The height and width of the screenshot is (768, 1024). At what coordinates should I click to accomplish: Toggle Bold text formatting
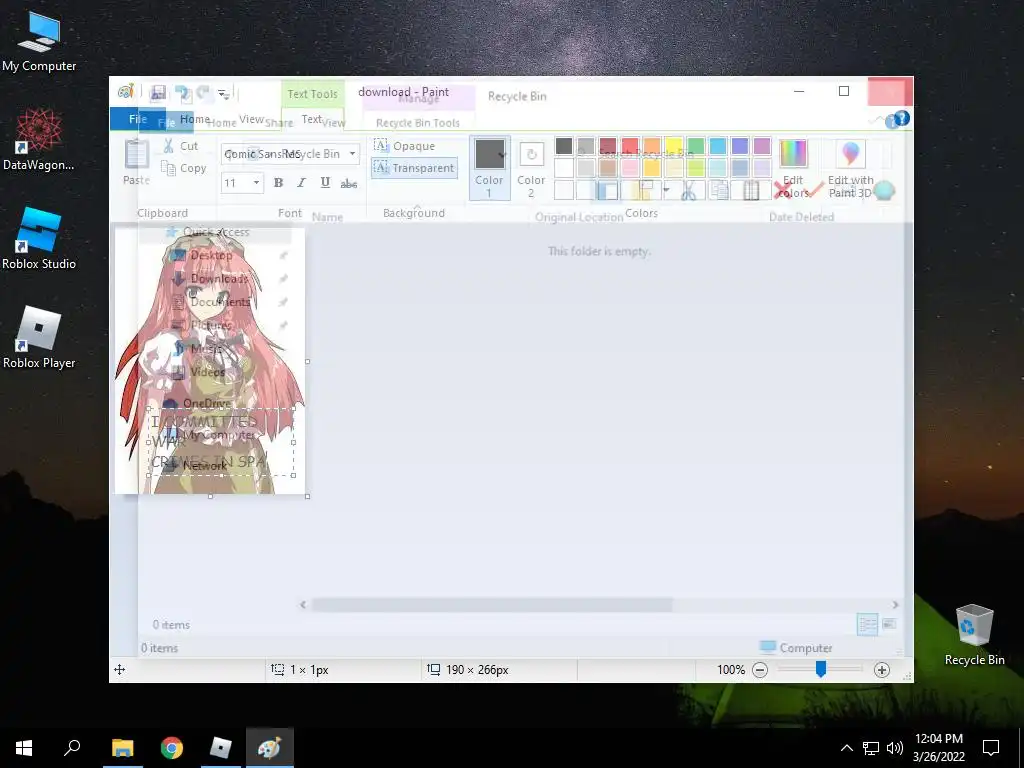point(278,183)
